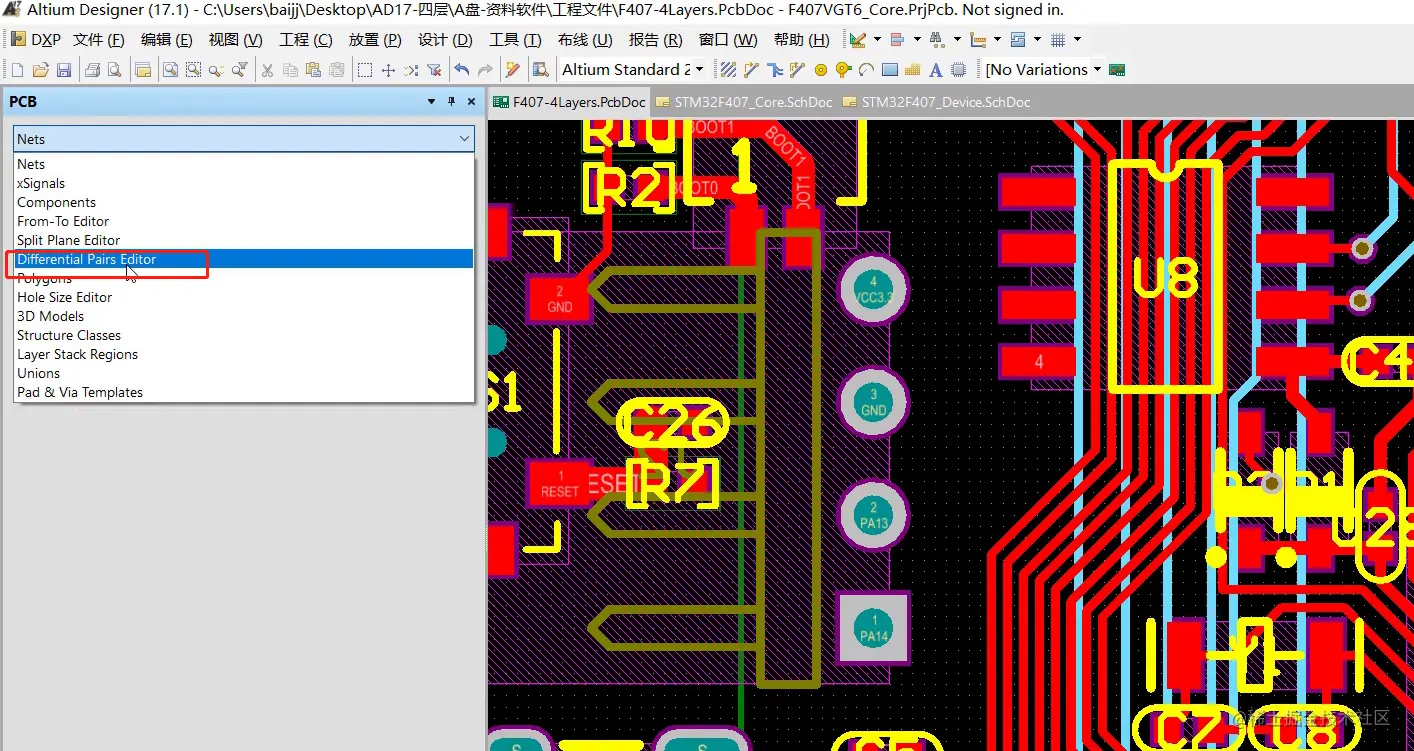The height and width of the screenshot is (751, 1414).
Task: Close the PCB panel
Action: pos(471,102)
